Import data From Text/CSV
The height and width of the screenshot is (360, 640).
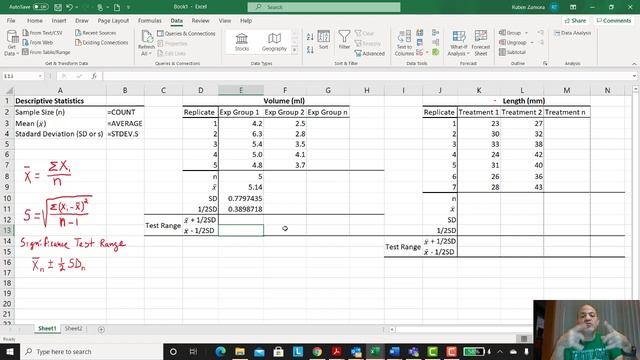click(x=42, y=33)
